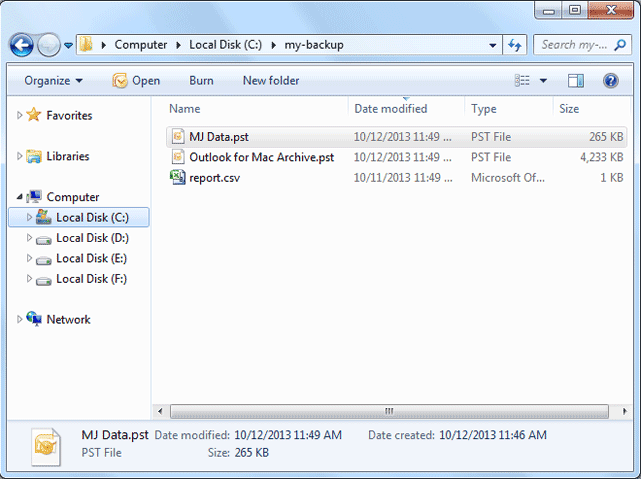Open the address bar history dropdown

click(x=493, y=45)
